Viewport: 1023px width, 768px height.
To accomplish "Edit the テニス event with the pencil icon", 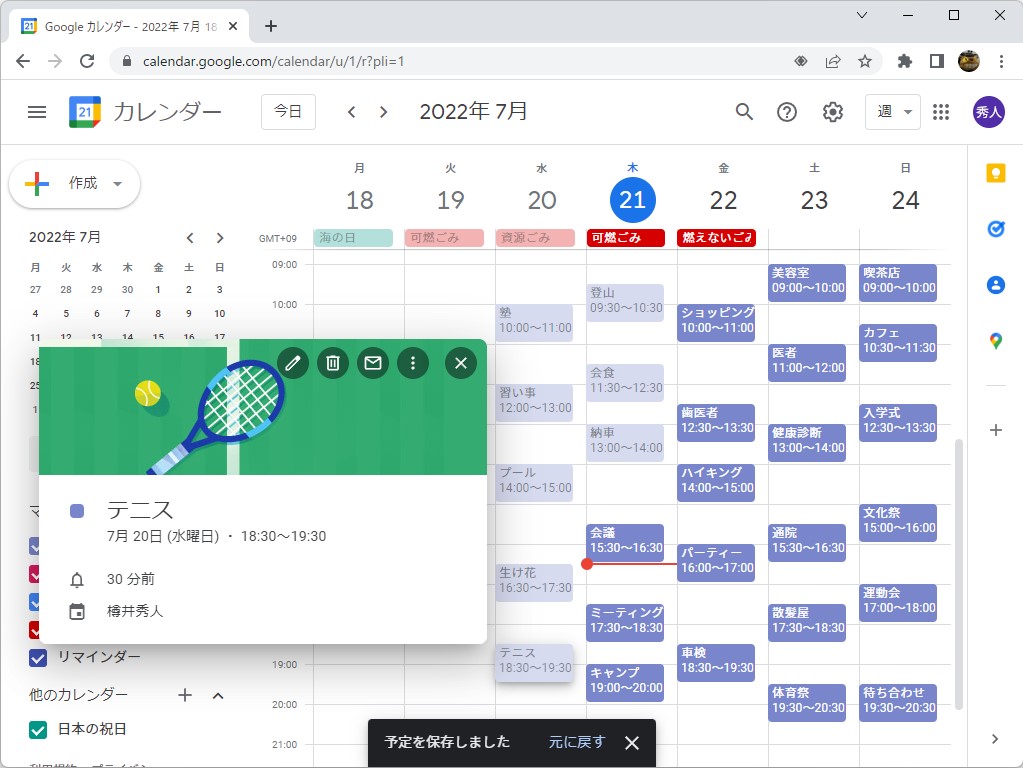I will point(292,364).
